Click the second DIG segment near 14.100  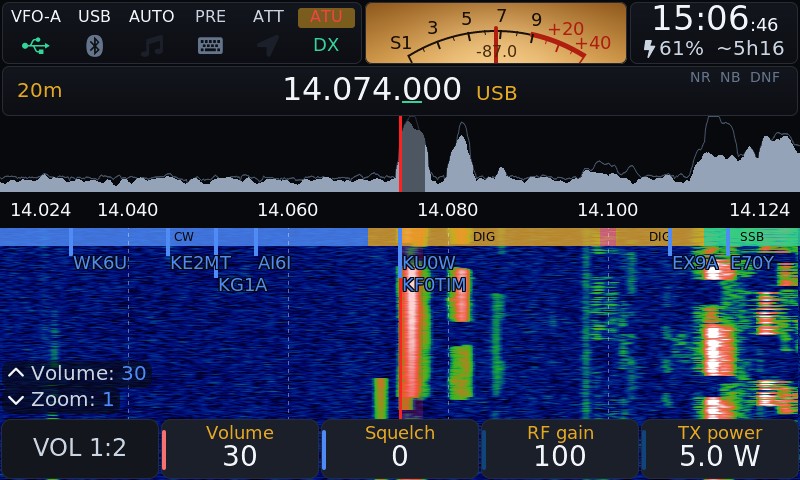pos(659,237)
